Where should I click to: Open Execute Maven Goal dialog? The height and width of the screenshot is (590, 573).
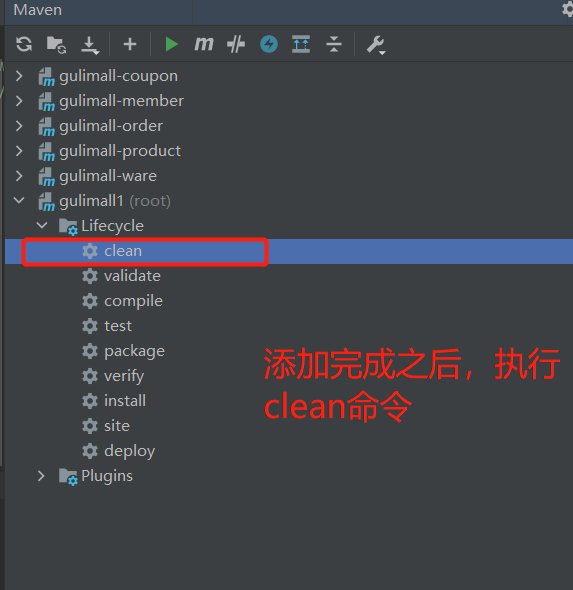(204, 44)
